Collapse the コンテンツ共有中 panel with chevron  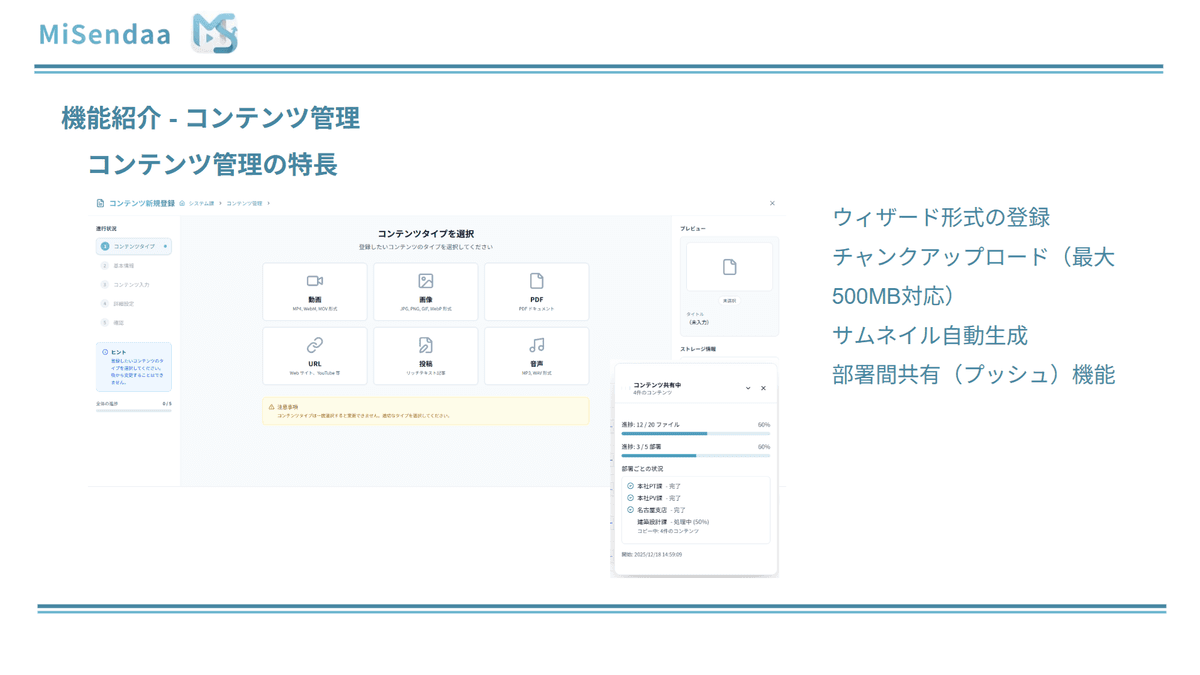pos(748,388)
